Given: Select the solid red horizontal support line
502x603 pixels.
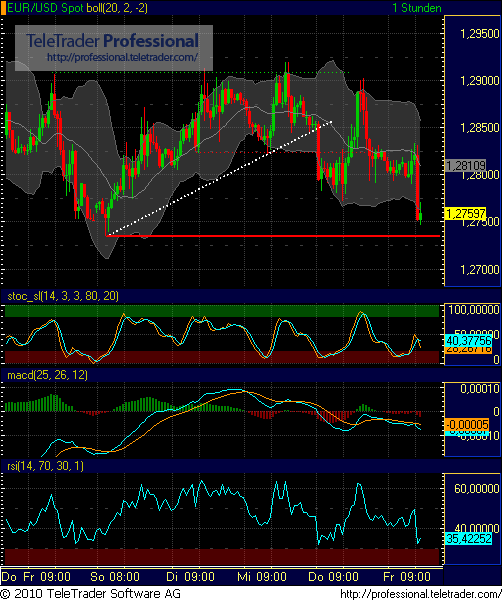Looking at the screenshot, I should pos(272,236).
